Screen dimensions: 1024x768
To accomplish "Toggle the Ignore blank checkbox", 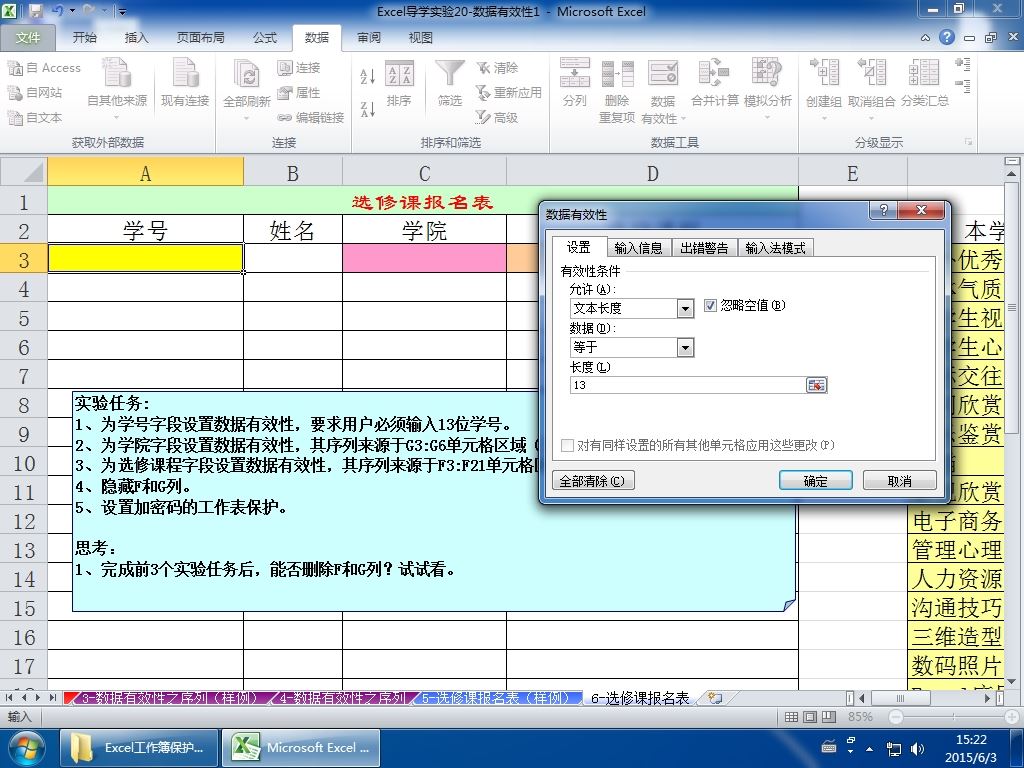I will pos(710,306).
